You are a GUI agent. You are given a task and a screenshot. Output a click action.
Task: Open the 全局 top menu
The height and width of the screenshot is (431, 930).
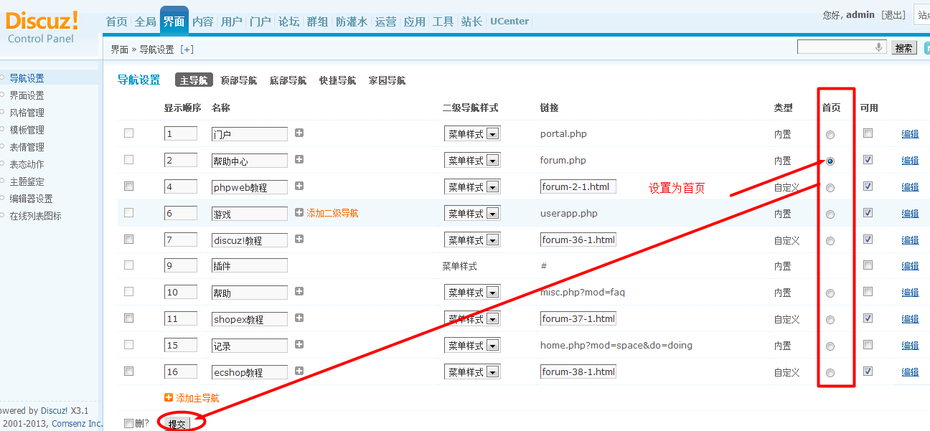(x=145, y=21)
